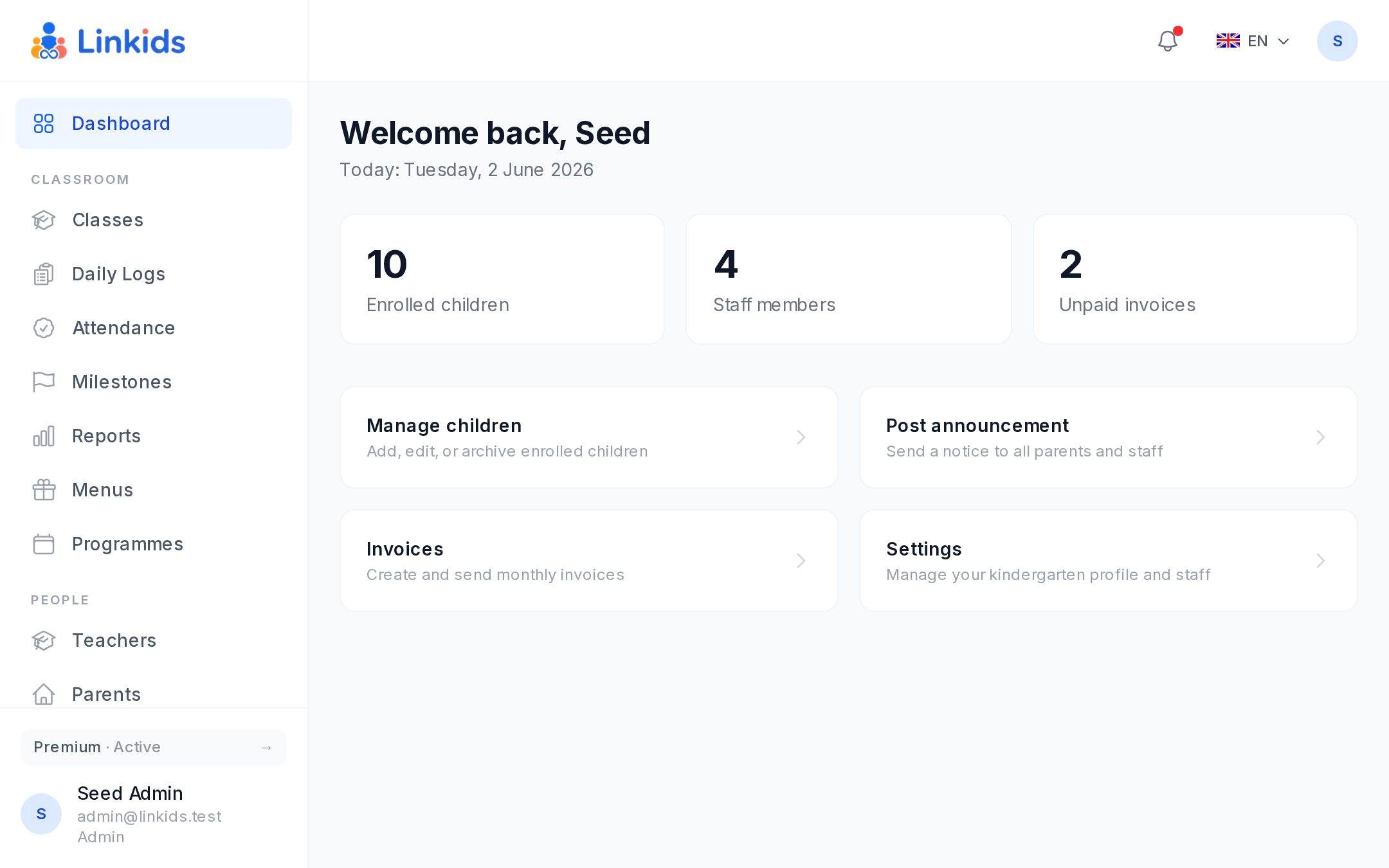Navigate to Teachers
This screenshot has height=868, width=1389.
coord(154,640)
